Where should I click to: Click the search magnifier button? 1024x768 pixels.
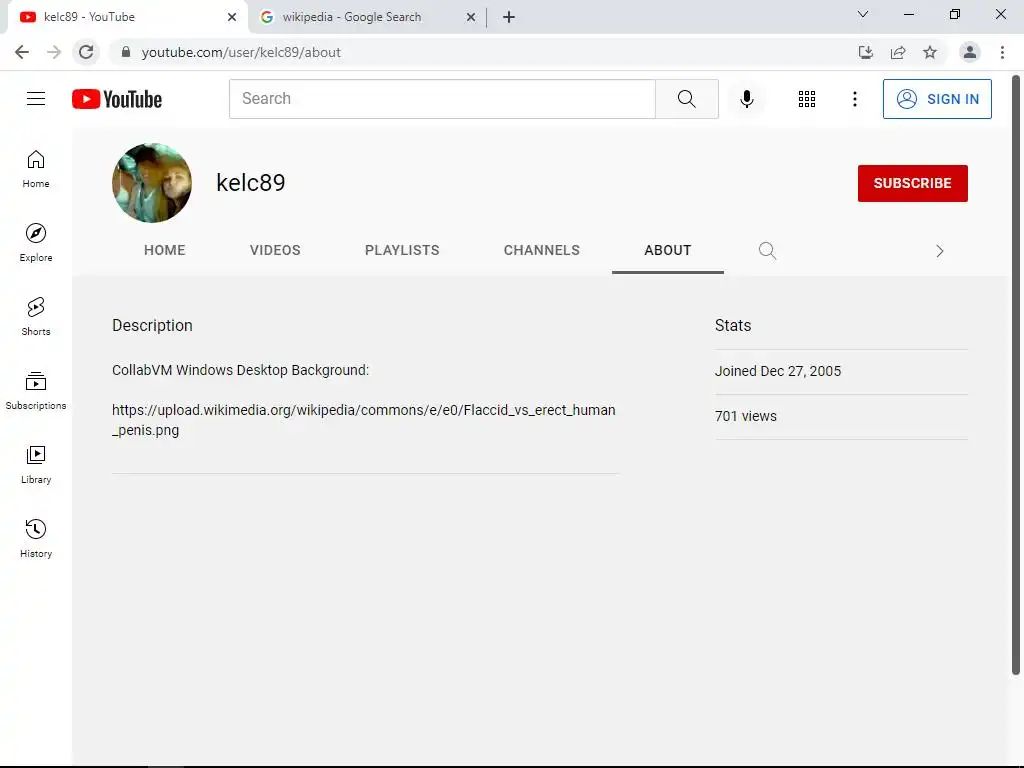click(x=686, y=99)
